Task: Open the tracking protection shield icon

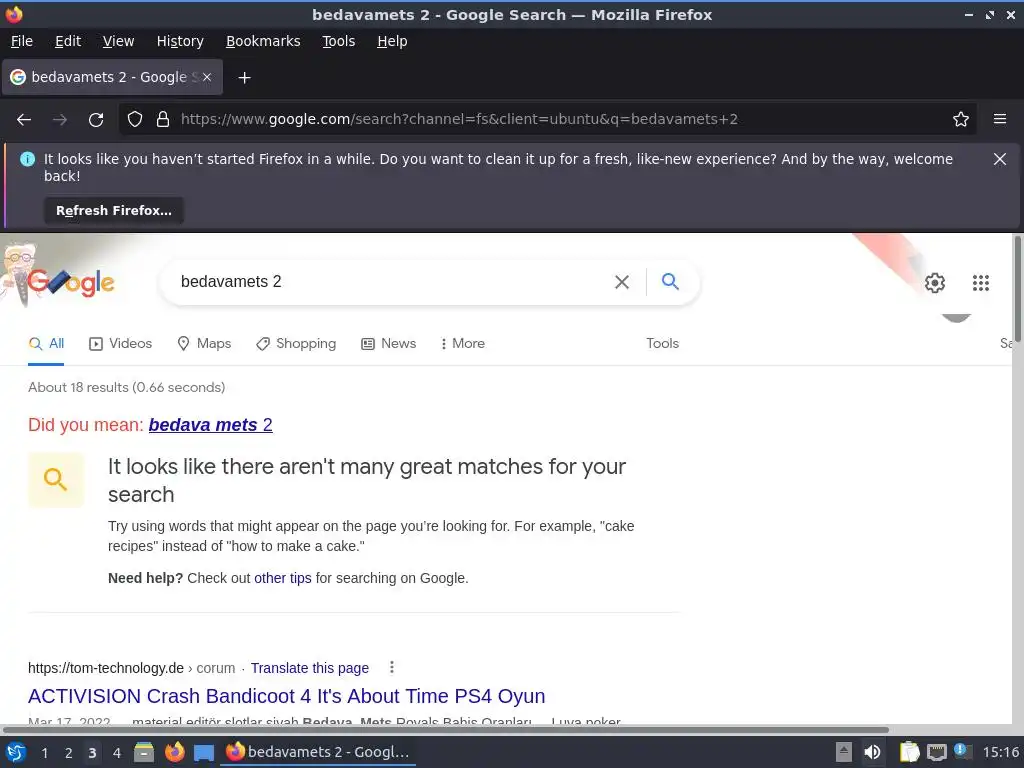Action: click(135, 119)
